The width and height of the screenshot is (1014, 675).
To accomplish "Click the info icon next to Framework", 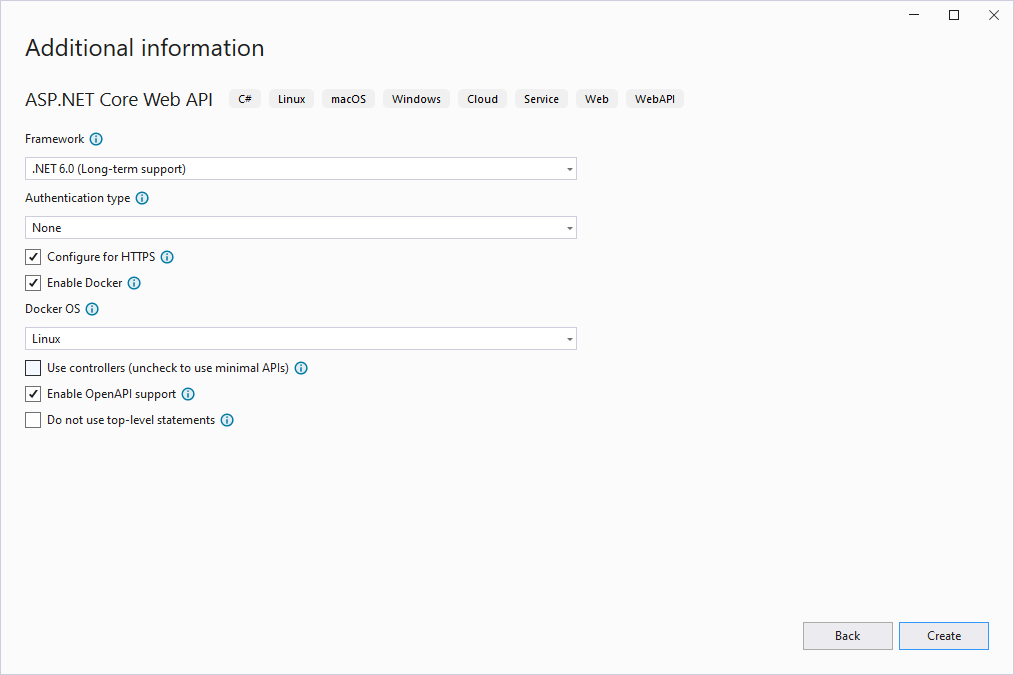I will tap(96, 139).
